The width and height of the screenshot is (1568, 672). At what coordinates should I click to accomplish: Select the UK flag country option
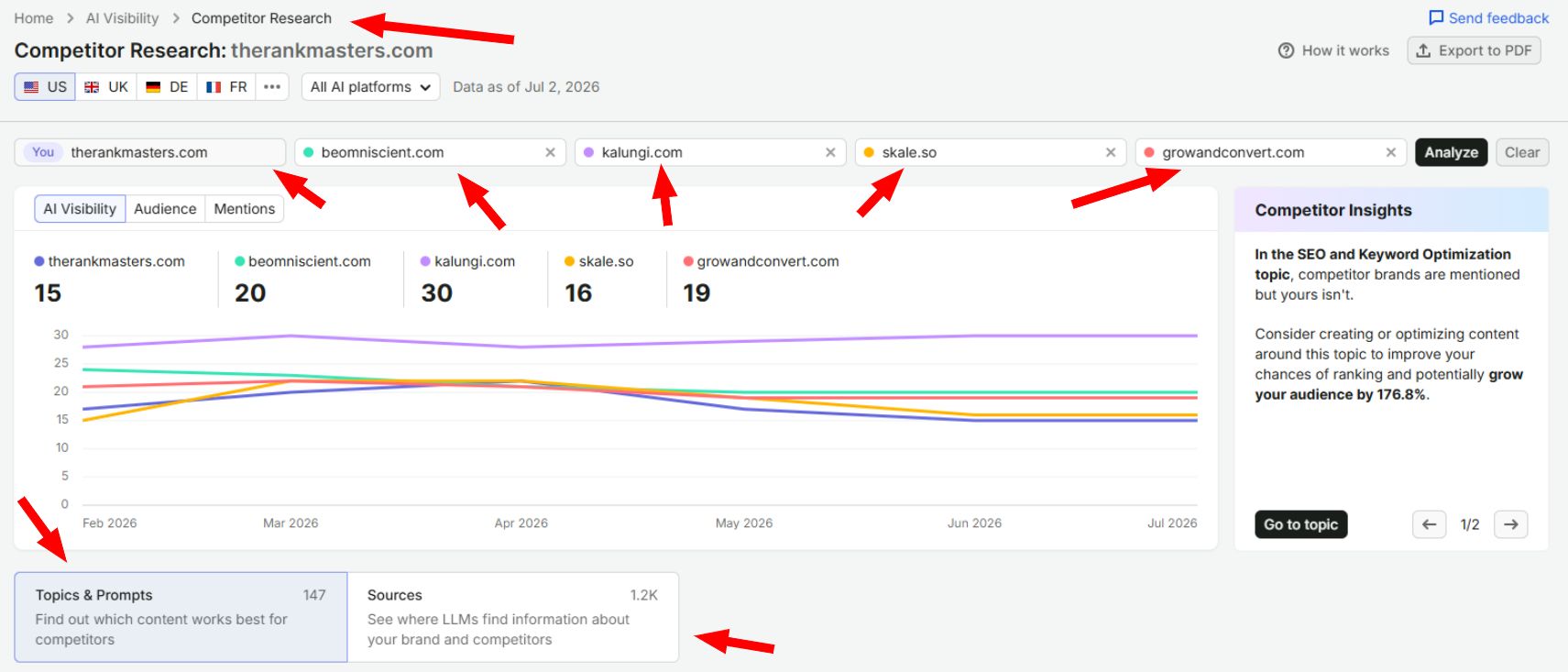point(106,87)
